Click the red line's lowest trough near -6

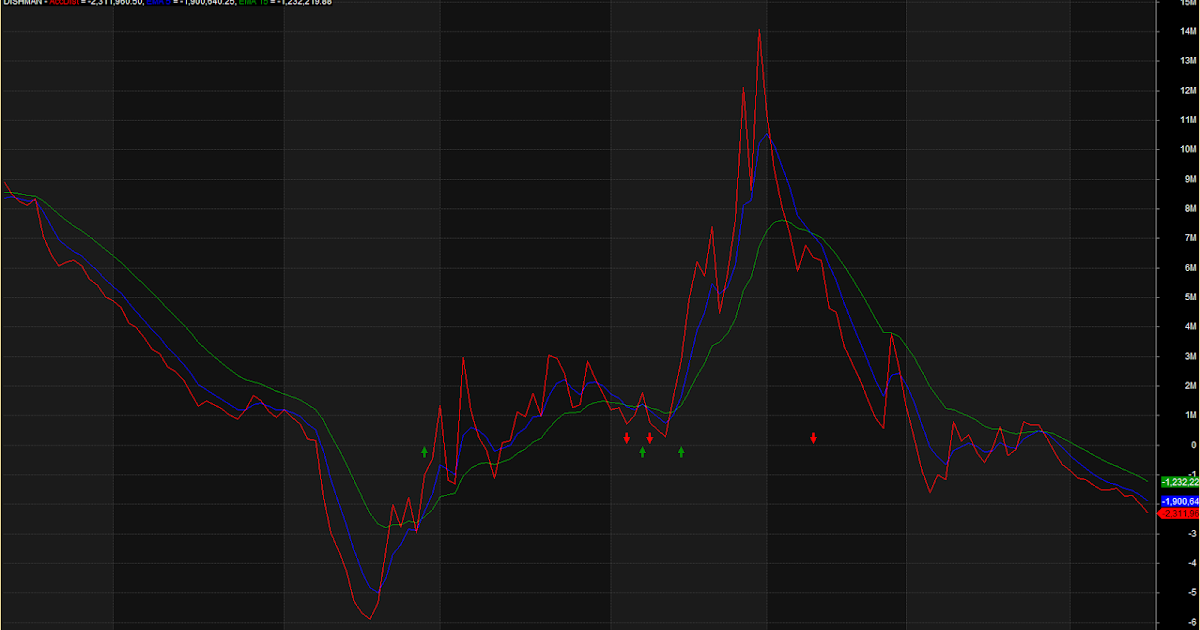tap(370, 617)
